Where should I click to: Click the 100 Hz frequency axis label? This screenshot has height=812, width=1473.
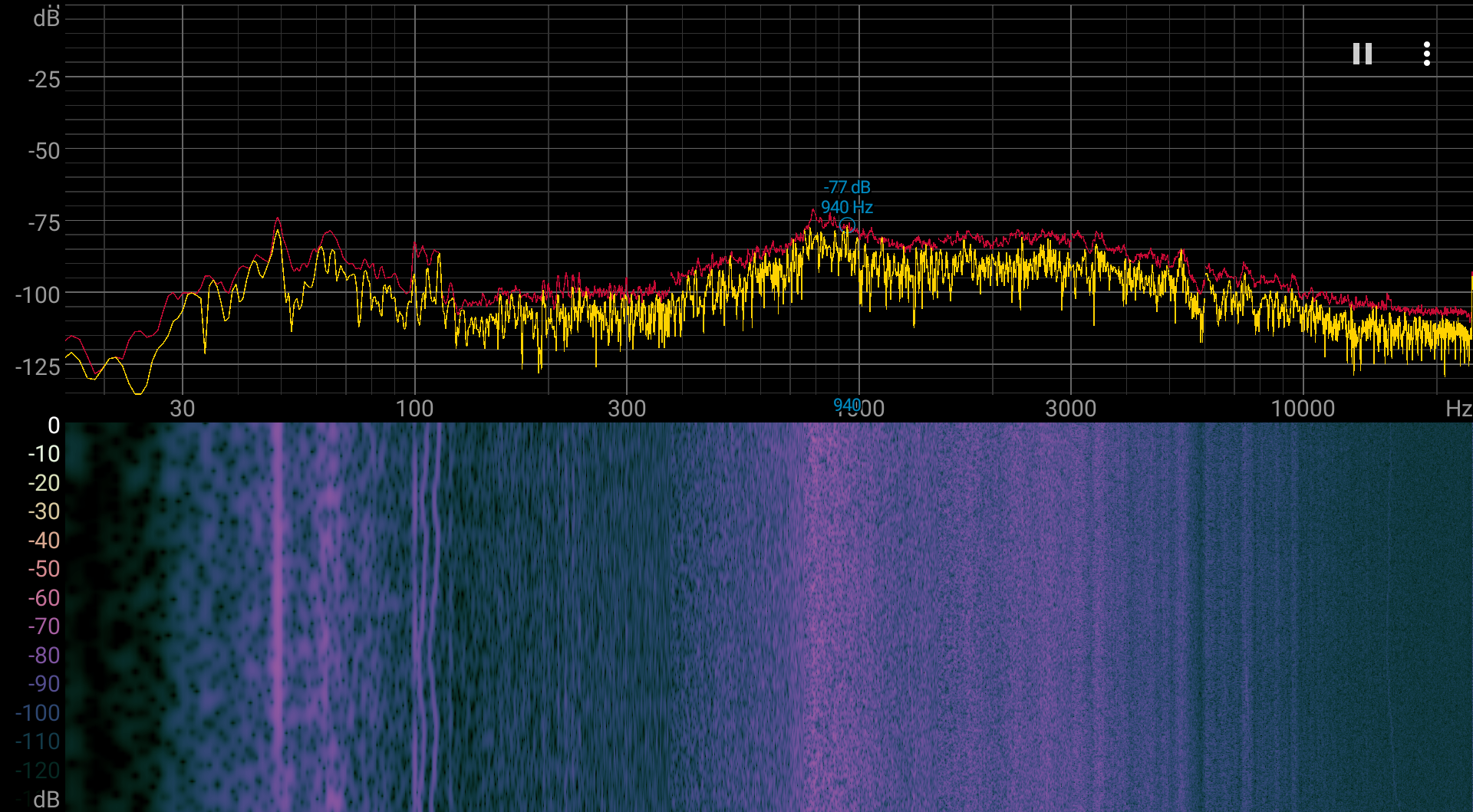[415, 408]
